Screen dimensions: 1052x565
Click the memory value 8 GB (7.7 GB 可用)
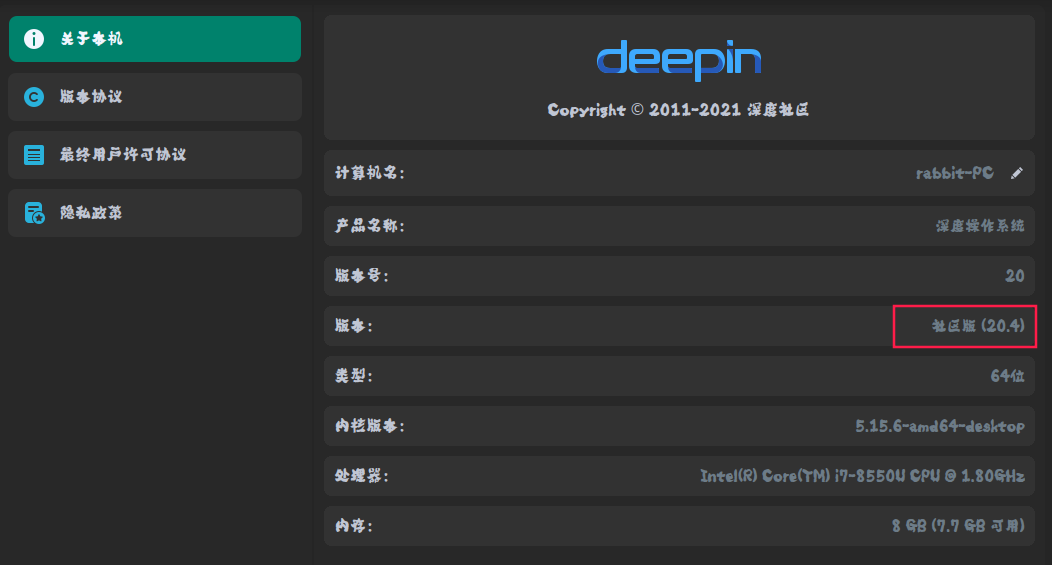(x=959, y=526)
